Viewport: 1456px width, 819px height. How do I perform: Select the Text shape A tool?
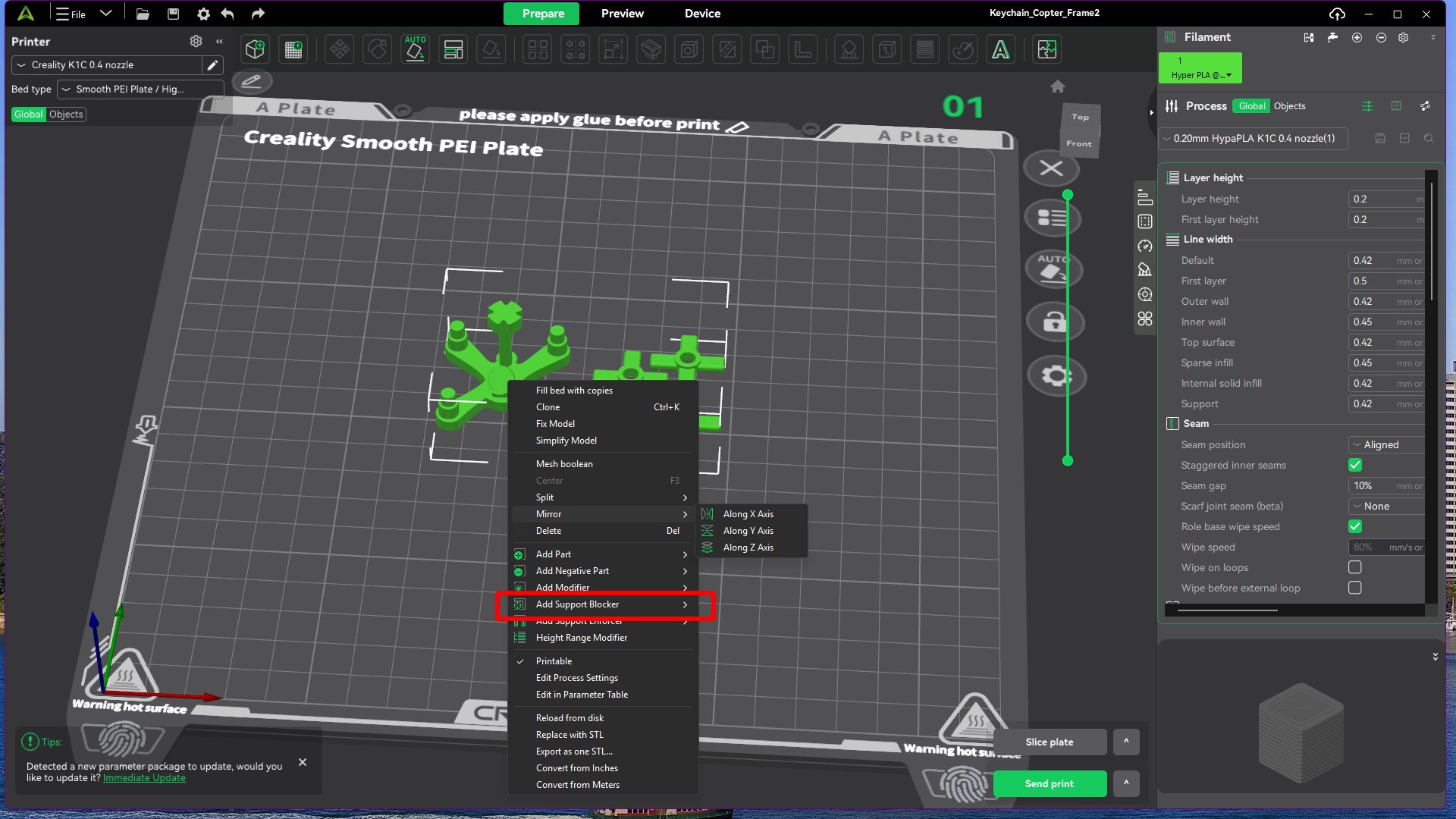(x=1001, y=50)
